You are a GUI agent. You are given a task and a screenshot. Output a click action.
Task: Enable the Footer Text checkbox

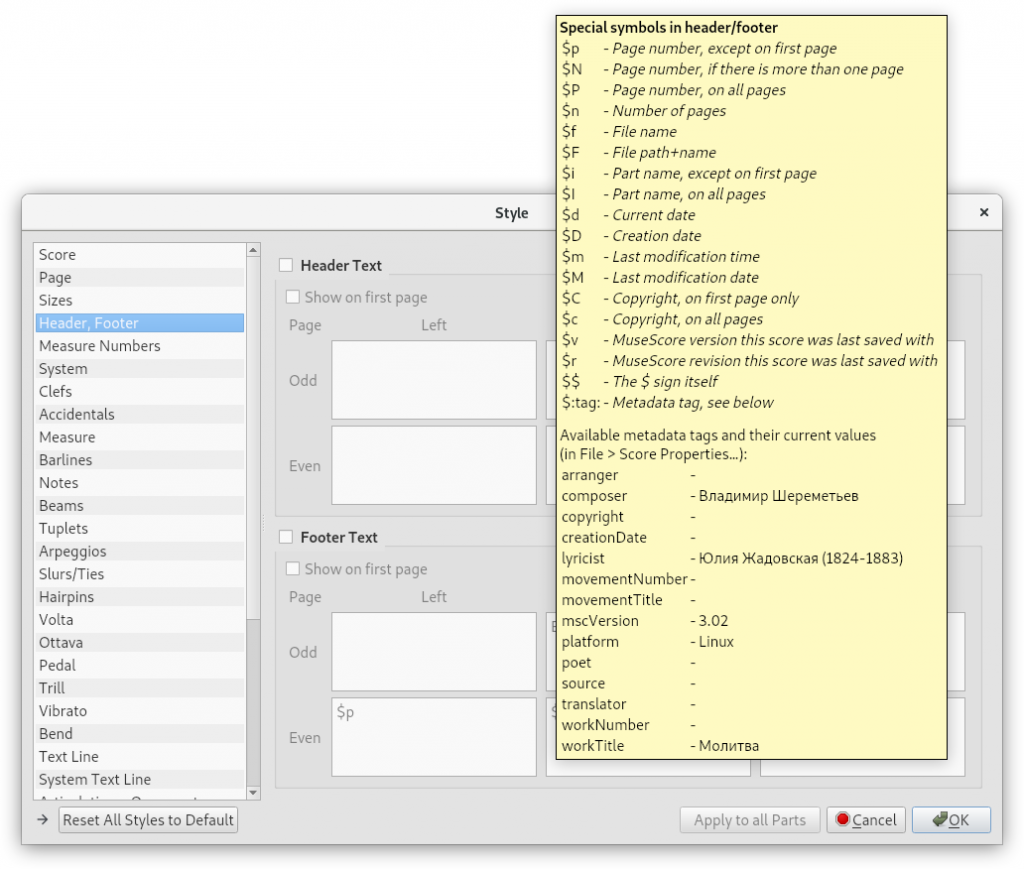[x=286, y=538]
